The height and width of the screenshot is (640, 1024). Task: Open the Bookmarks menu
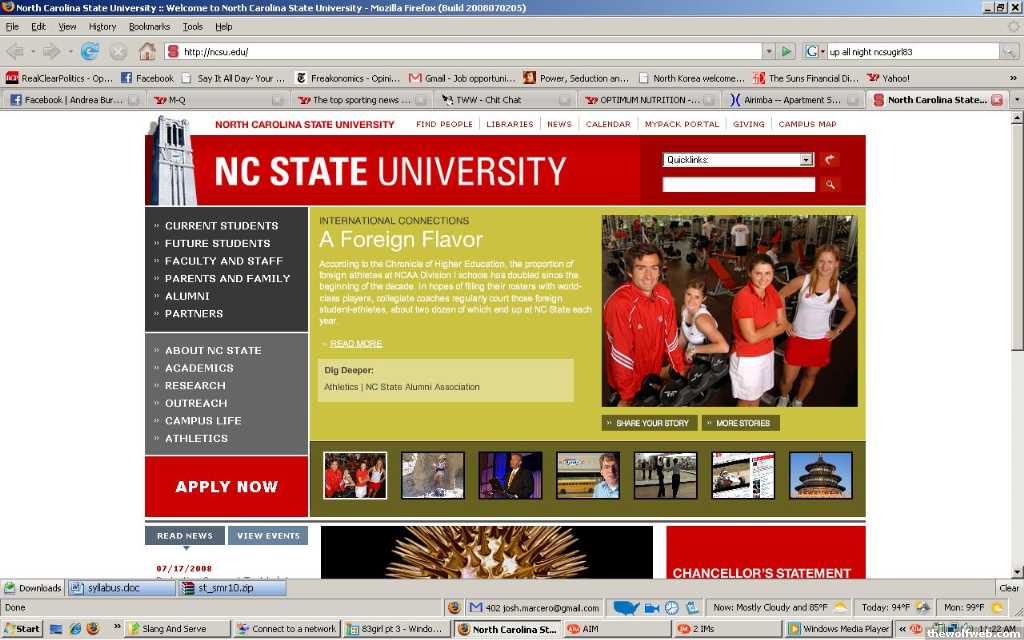[149, 27]
